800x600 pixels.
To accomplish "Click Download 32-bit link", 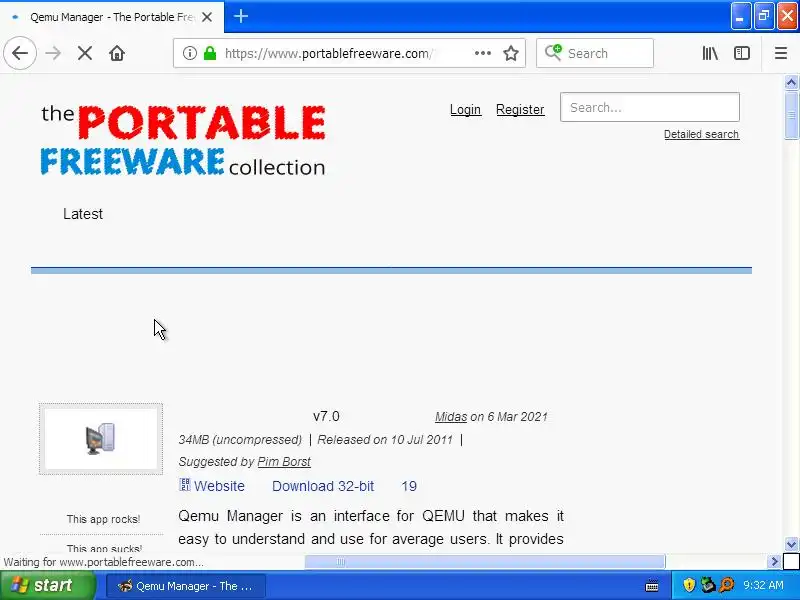I will (323, 486).
